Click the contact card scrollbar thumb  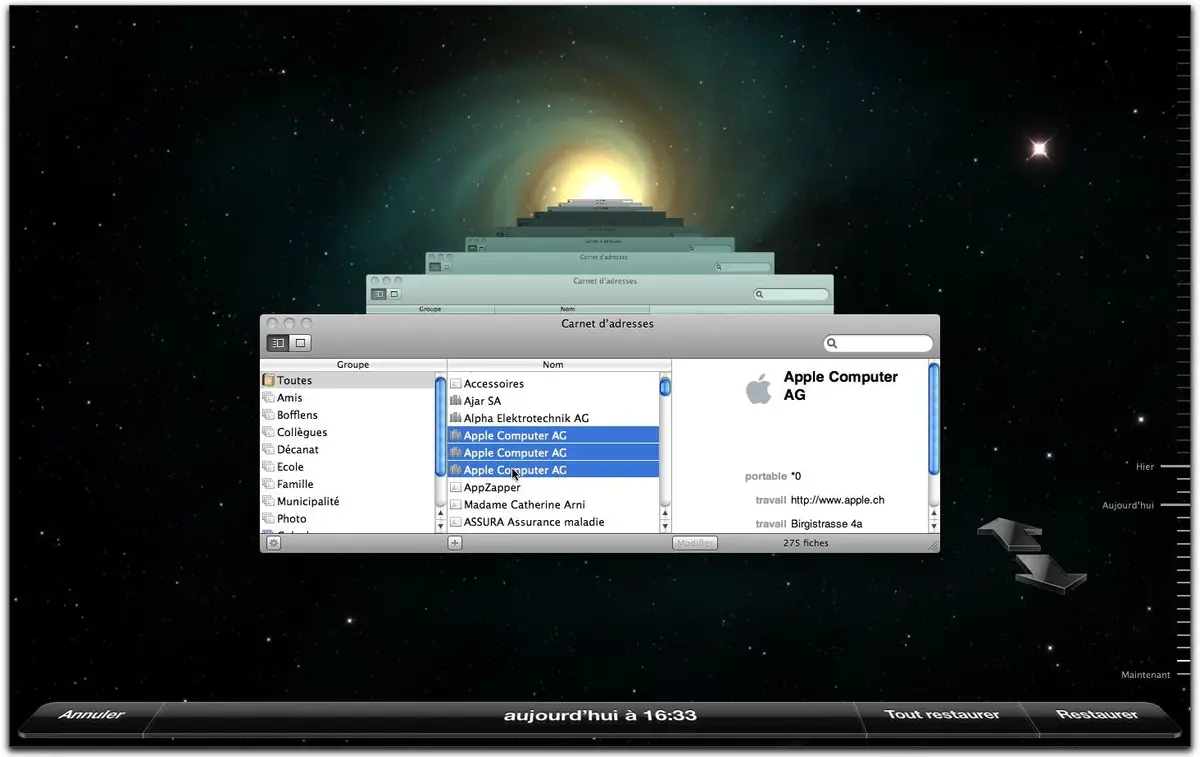click(x=934, y=418)
